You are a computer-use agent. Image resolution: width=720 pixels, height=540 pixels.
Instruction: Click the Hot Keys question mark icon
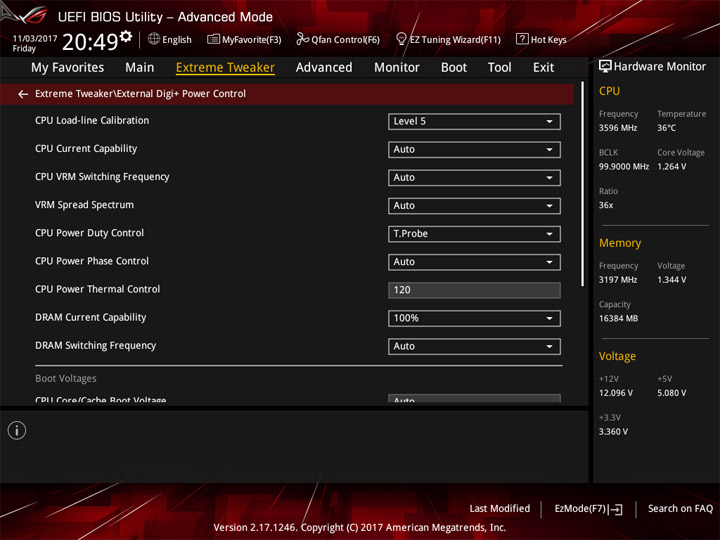522,39
